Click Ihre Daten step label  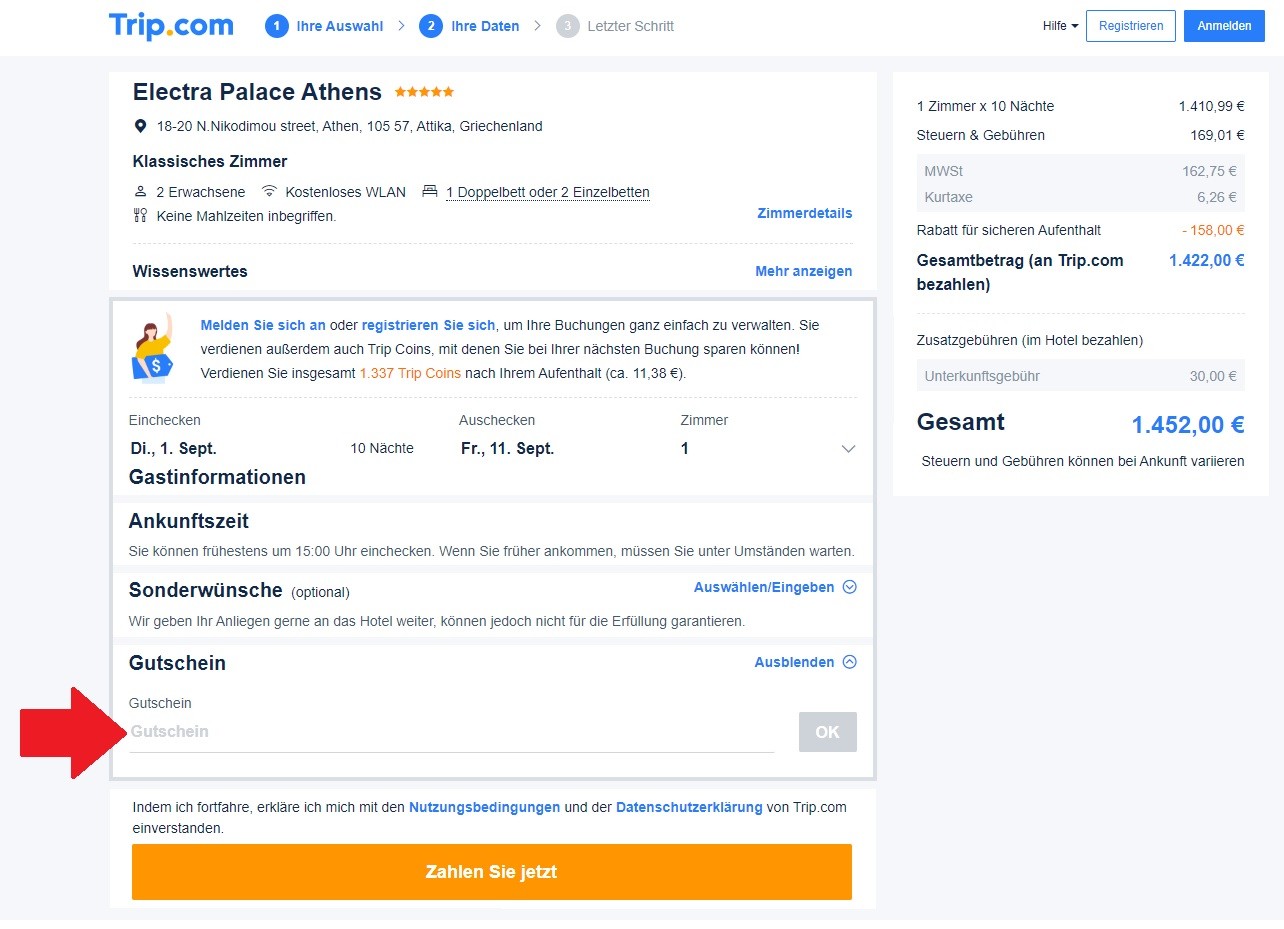[x=485, y=26]
